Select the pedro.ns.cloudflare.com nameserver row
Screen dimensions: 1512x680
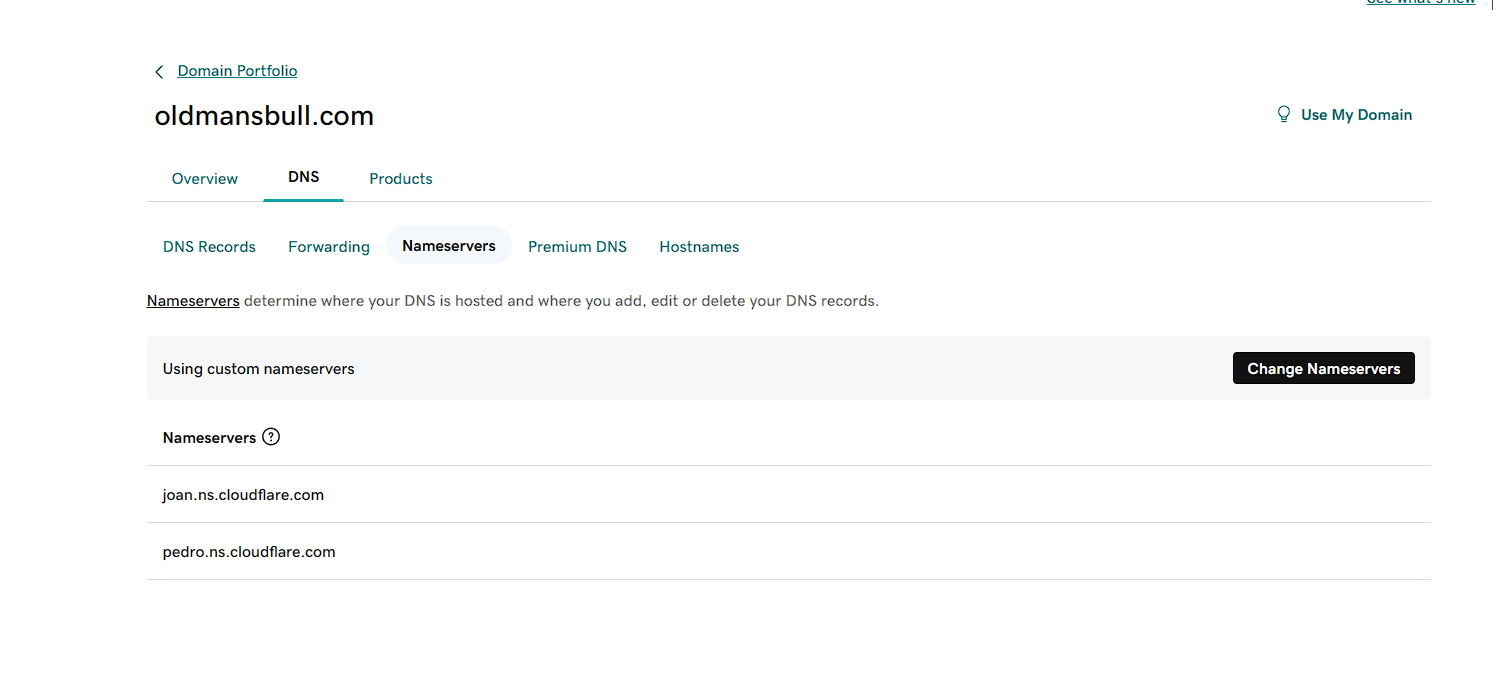click(x=248, y=551)
